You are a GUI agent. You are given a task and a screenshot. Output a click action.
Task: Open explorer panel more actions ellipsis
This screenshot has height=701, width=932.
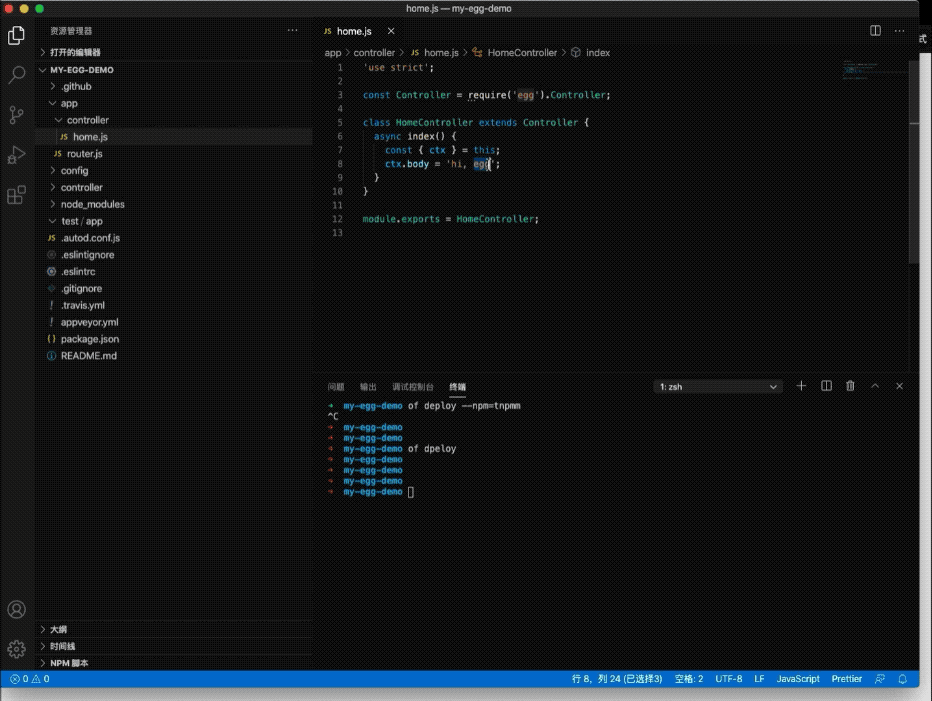(292, 30)
